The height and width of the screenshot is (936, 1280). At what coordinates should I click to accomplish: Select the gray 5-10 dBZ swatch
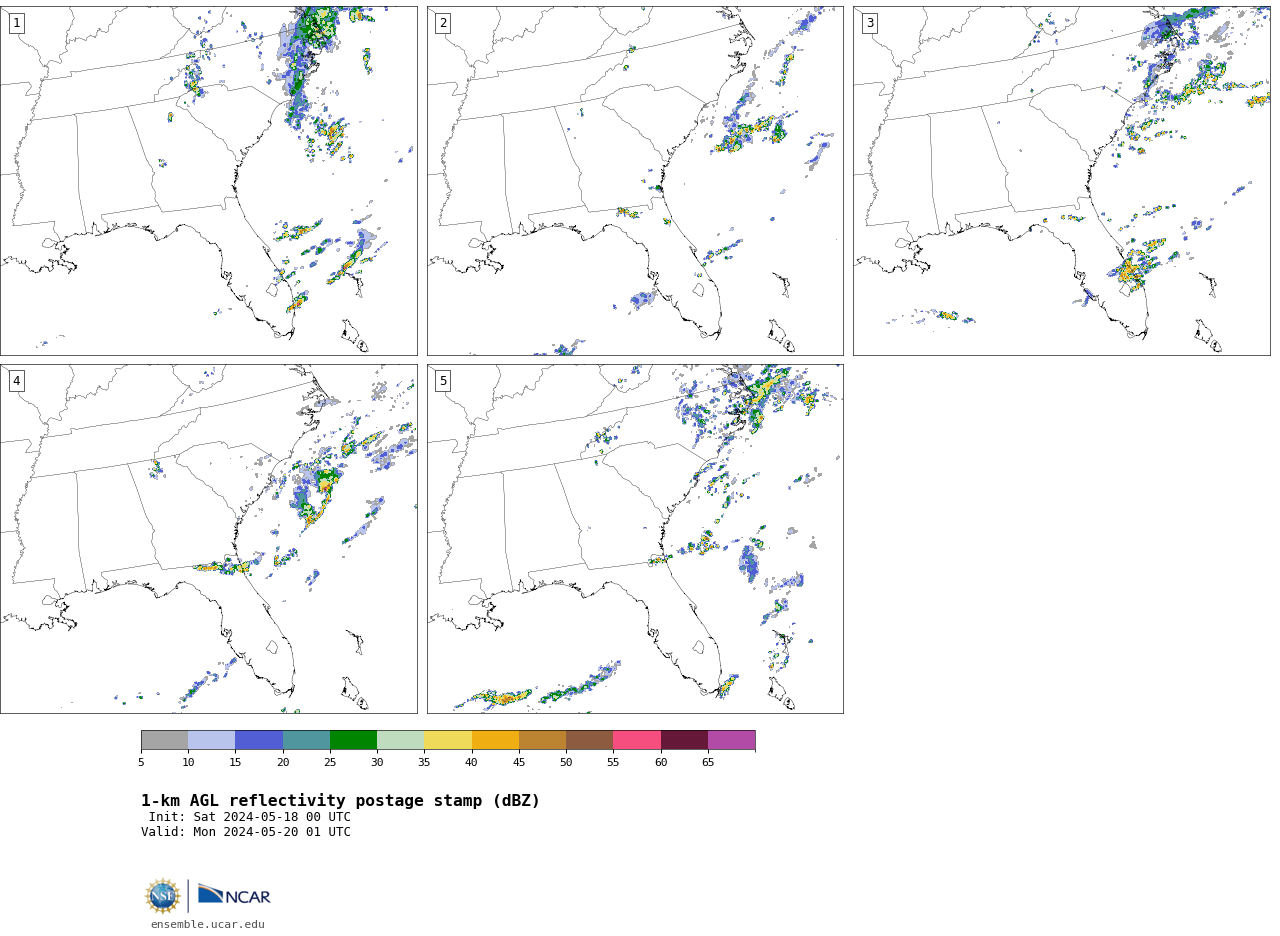[165, 740]
